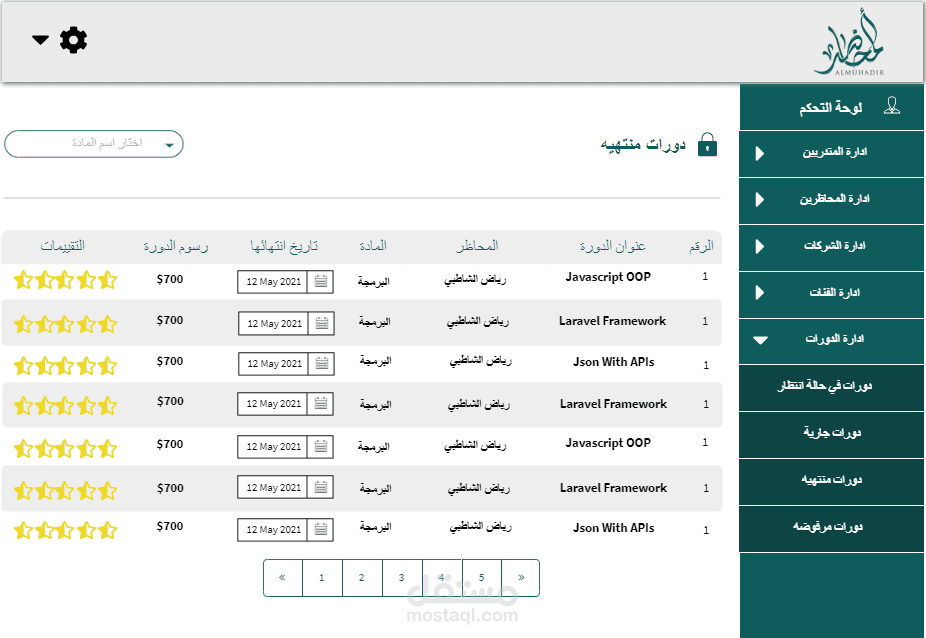Screen dimensions: 926x638
Task: Click عنوان الدورة column header
Action: [612, 246]
